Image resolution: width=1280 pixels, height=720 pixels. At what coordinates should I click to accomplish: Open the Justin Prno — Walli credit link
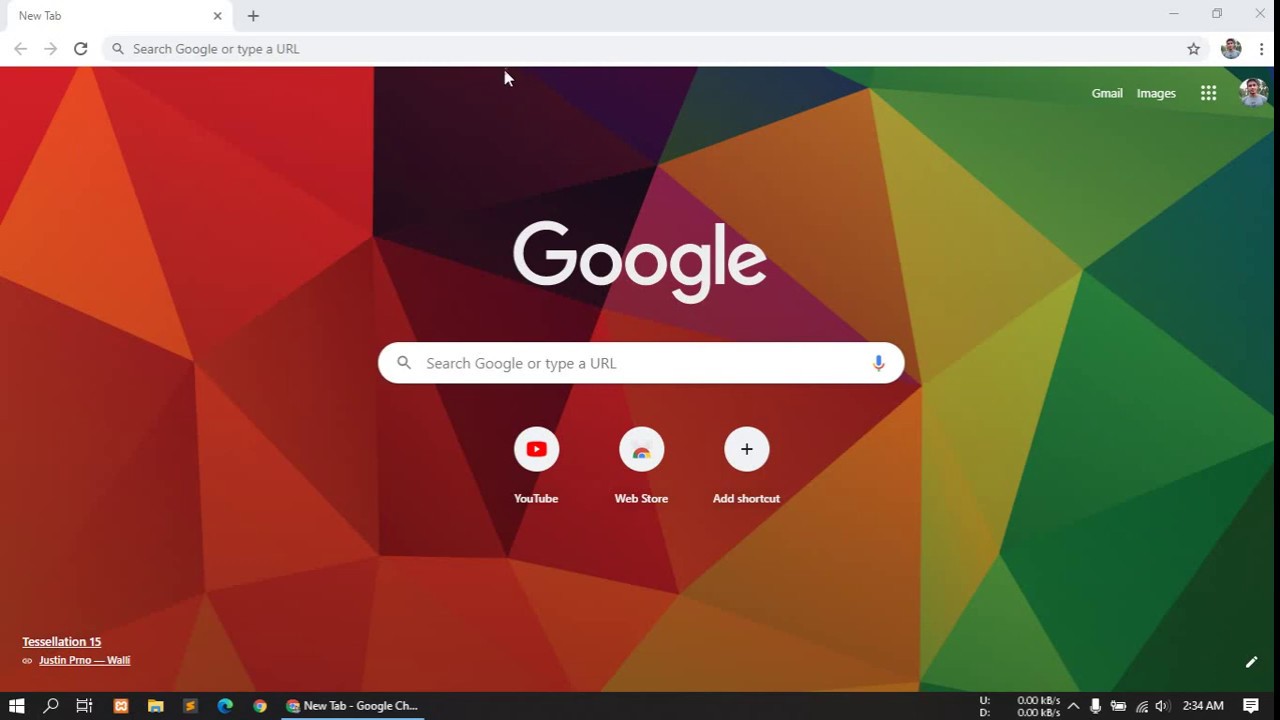coord(84,660)
